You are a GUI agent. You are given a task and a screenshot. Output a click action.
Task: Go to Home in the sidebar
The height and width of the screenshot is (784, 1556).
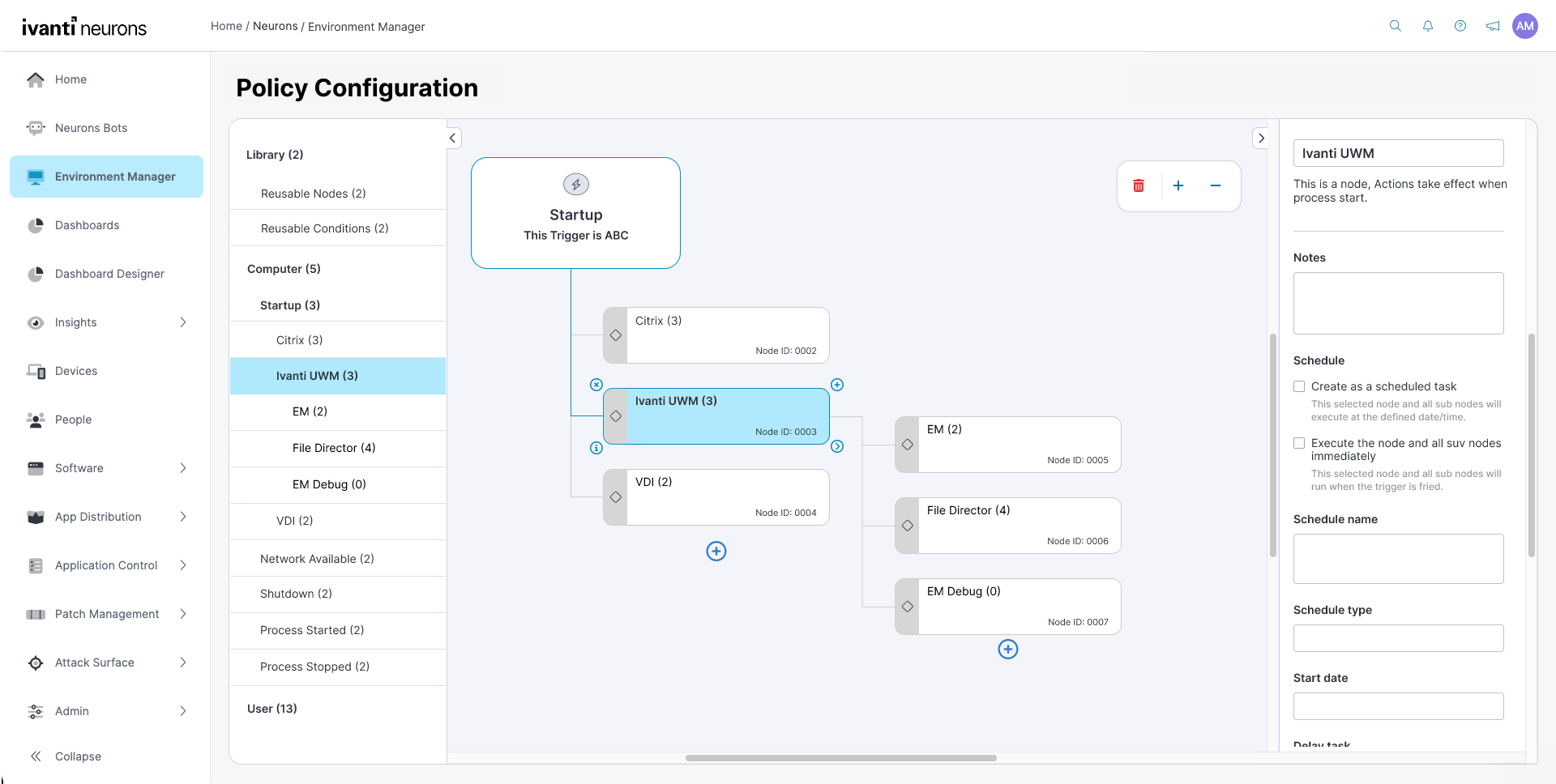[106, 79]
